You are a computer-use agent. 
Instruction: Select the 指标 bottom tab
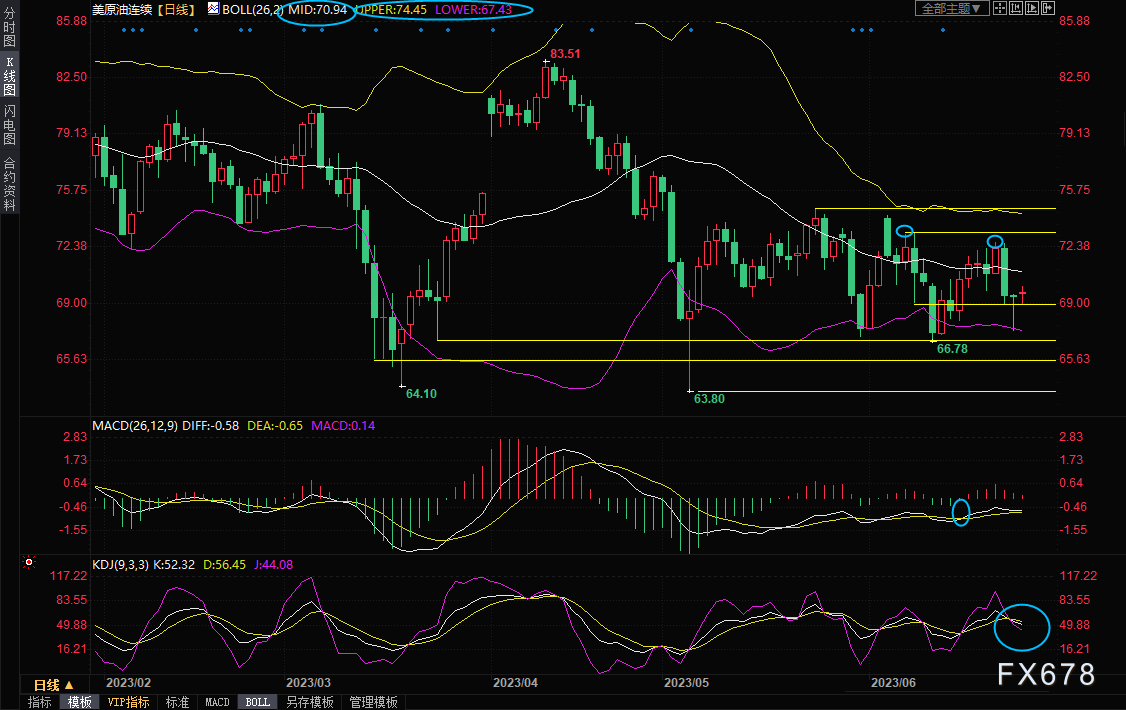[x=39, y=702]
